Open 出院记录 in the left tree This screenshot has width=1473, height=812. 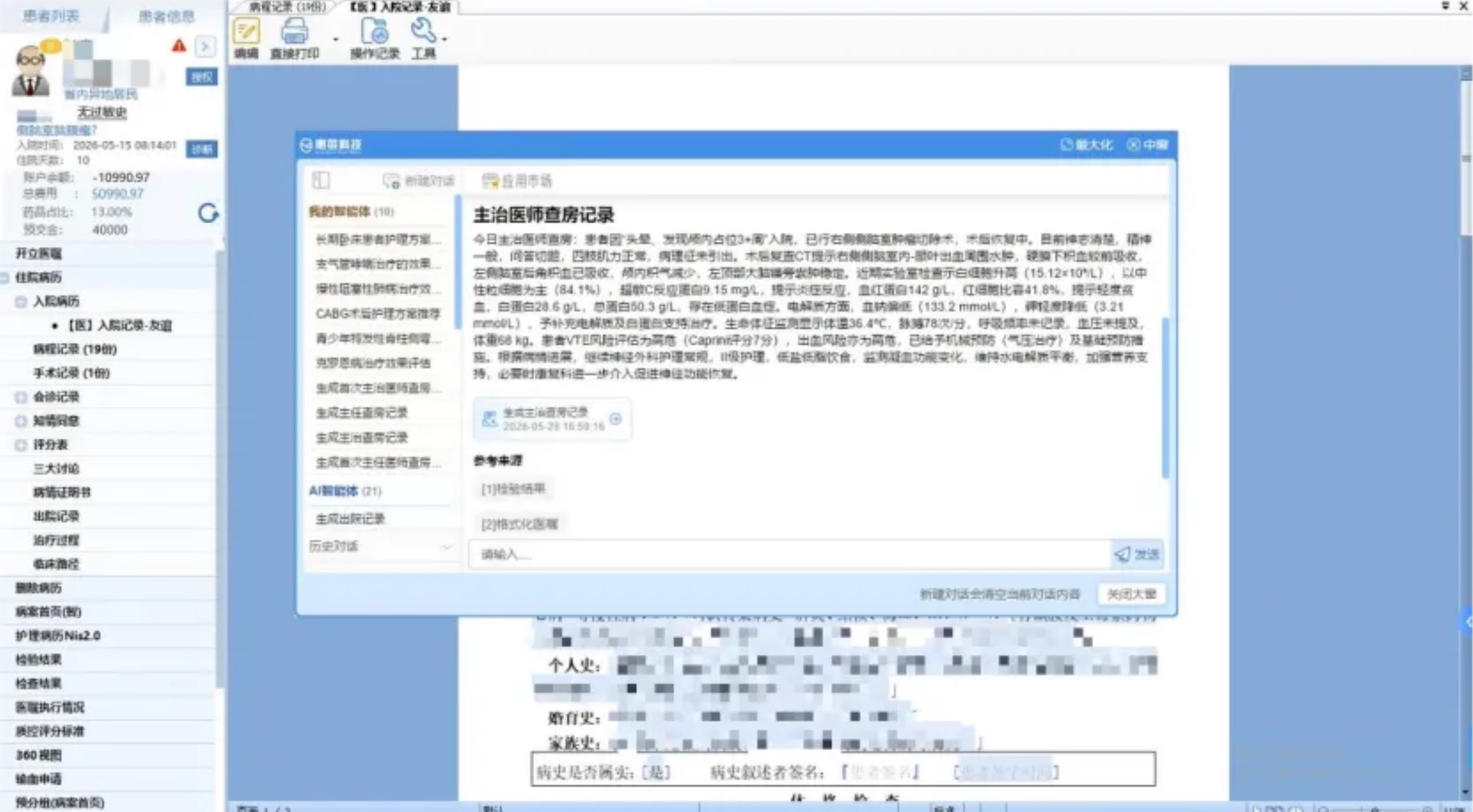tap(56, 517)
